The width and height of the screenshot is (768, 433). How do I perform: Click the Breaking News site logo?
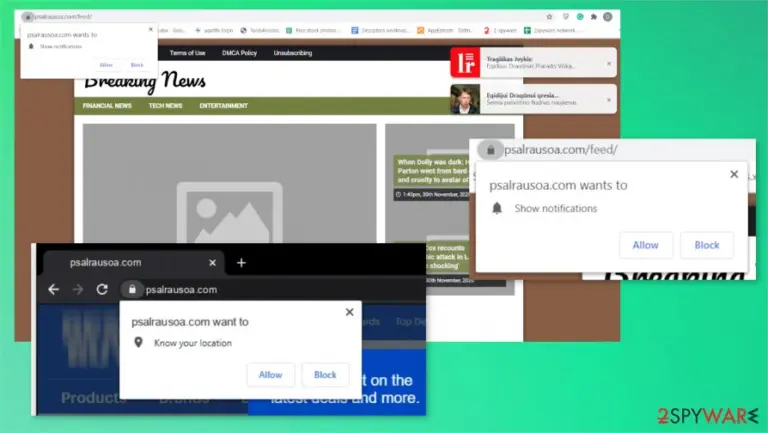click(x=145, y=80)
